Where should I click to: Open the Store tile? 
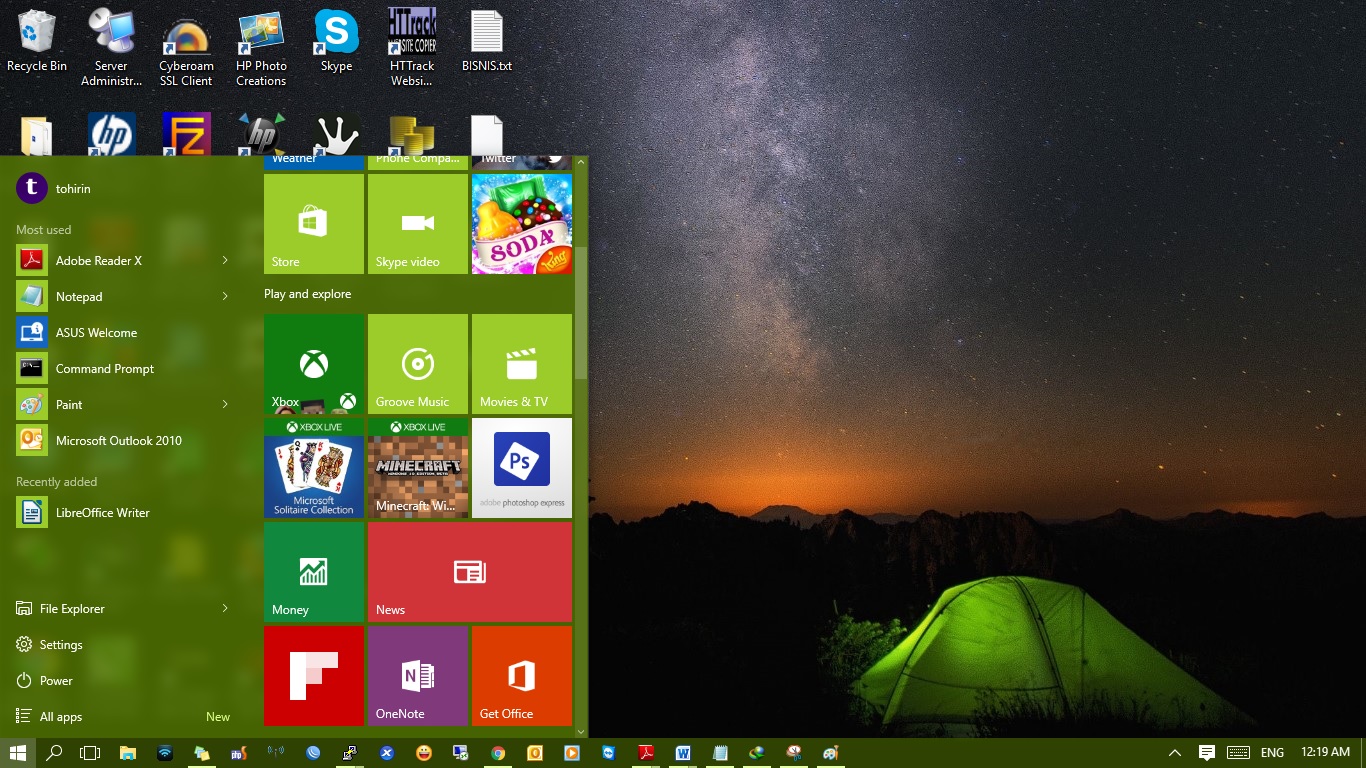tap(314, 224)
